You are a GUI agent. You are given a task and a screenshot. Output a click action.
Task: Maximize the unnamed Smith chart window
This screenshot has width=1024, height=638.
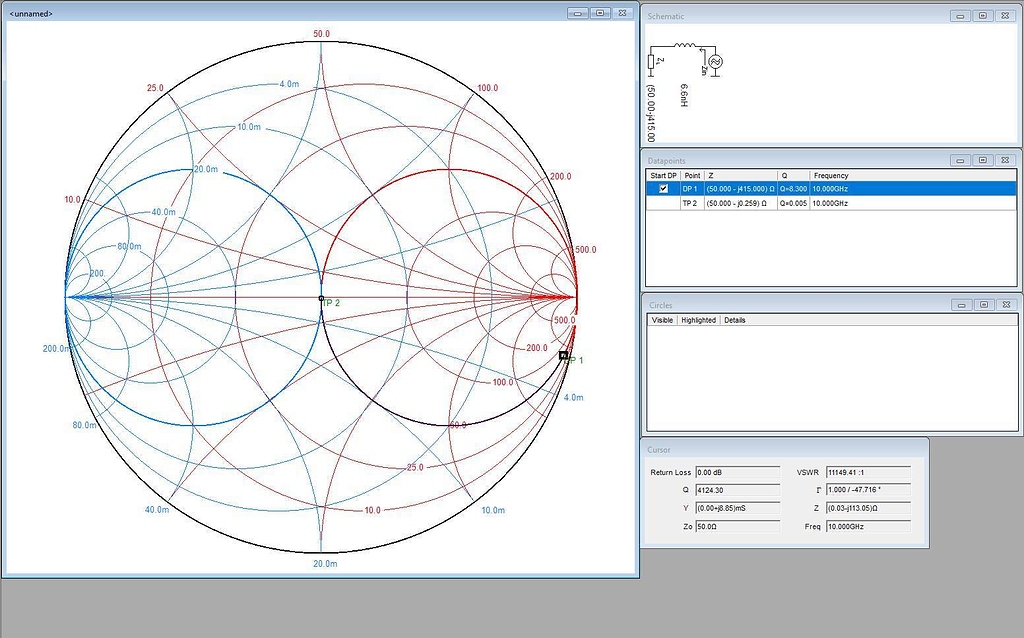pyautogui.click(x=600, y=13)
